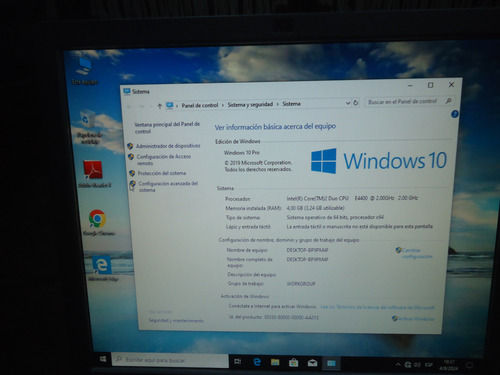Open Task View on the taskbar
The width and height of the screenshot is (500, 375).
[x=238, y=361]
